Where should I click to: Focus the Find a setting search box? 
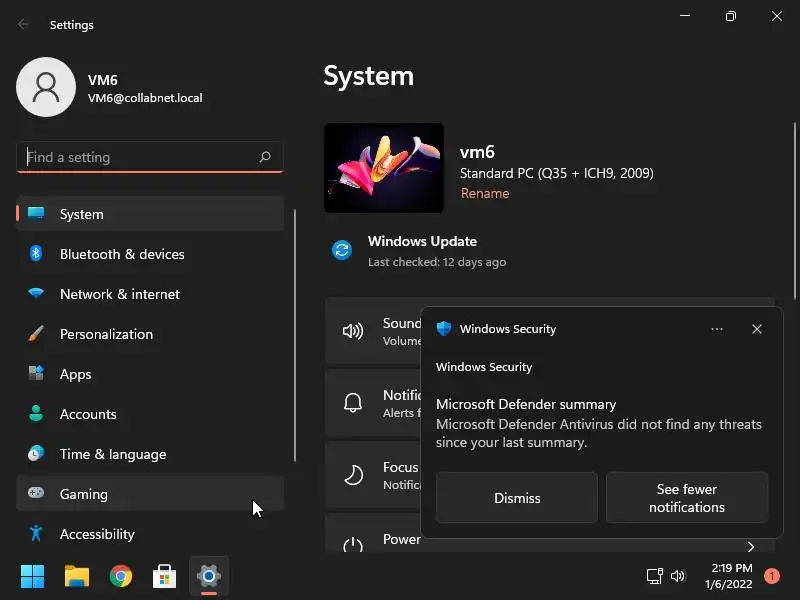(150, 157)
